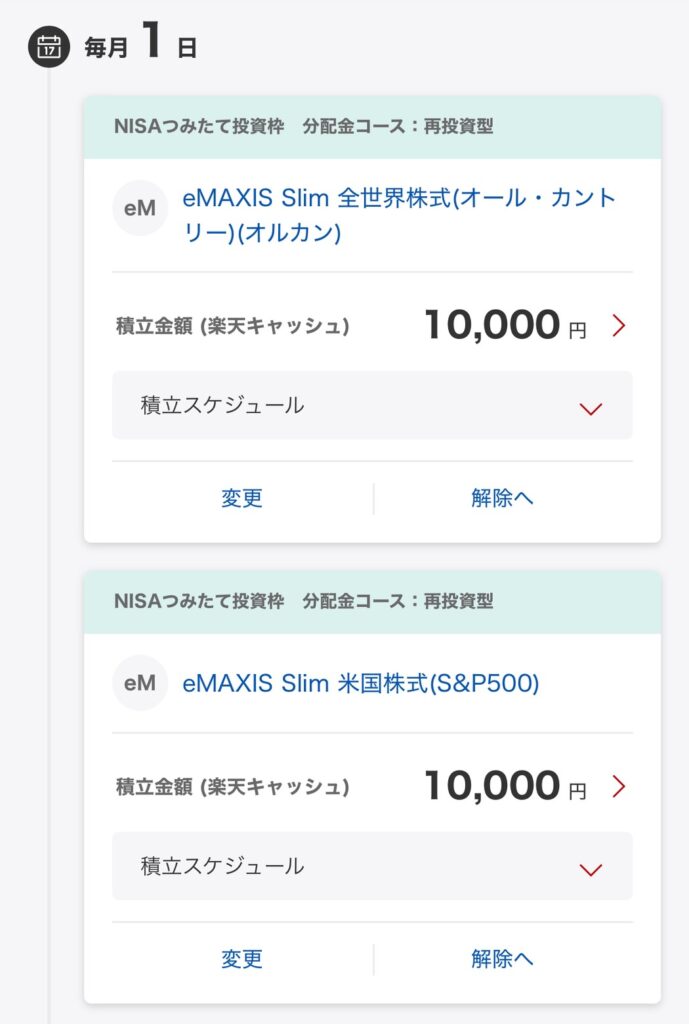Screen dimensions: 689x1024
Task: Expand red down chevron in All Country schedule
Action: [591, 408]
